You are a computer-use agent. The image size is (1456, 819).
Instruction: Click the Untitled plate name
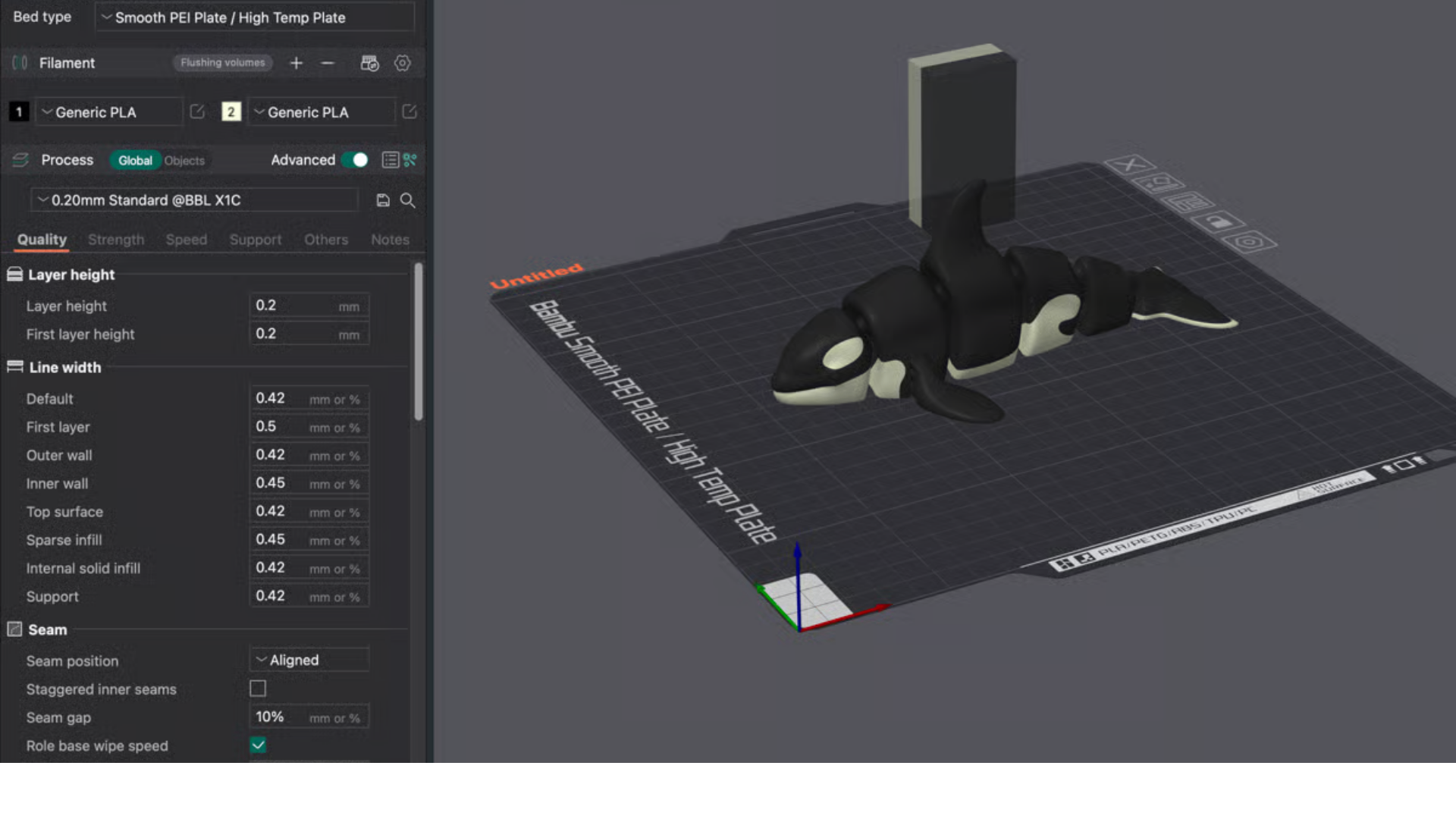536,276
